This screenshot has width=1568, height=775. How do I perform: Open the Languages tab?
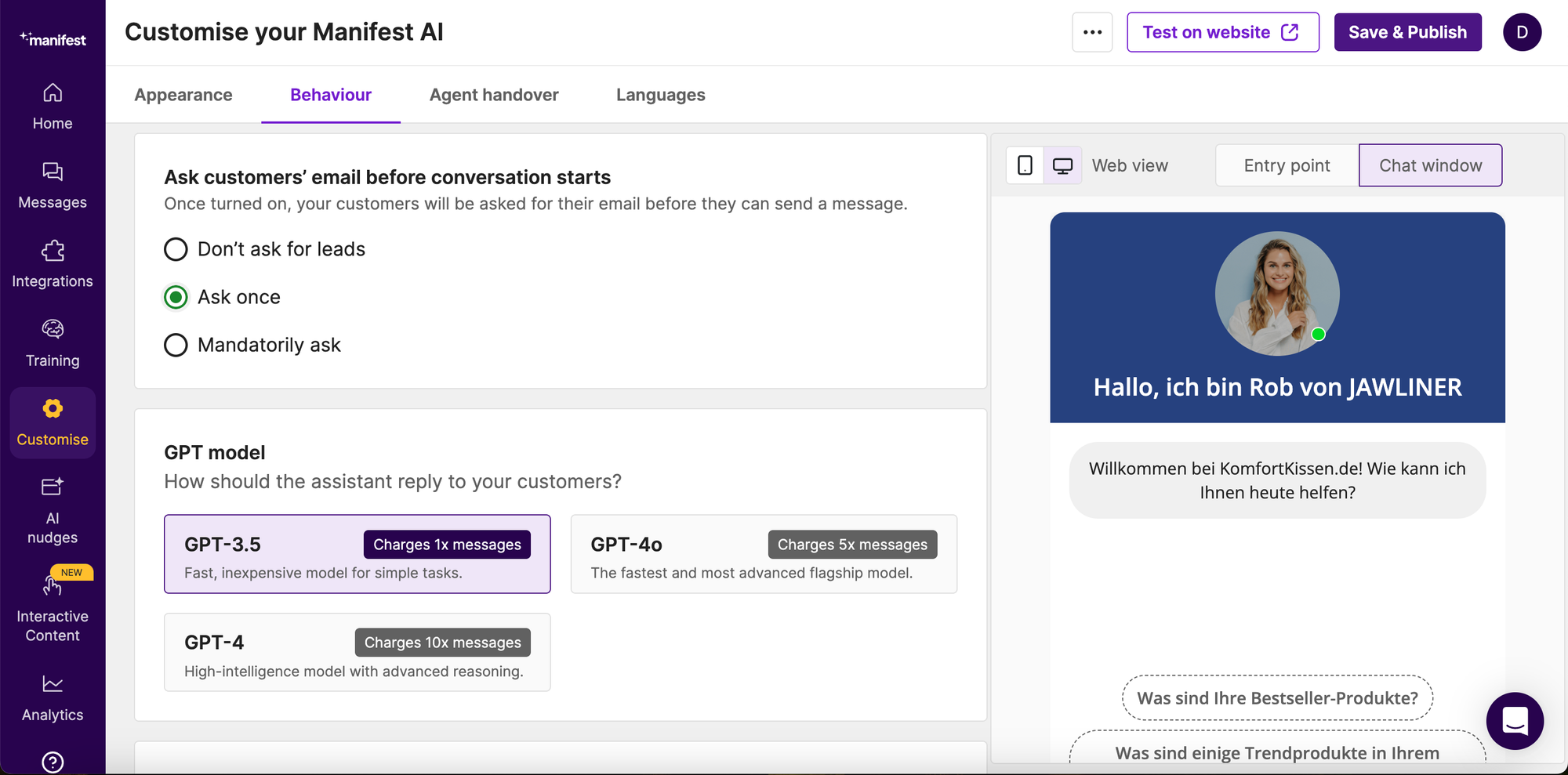[661, 95]
